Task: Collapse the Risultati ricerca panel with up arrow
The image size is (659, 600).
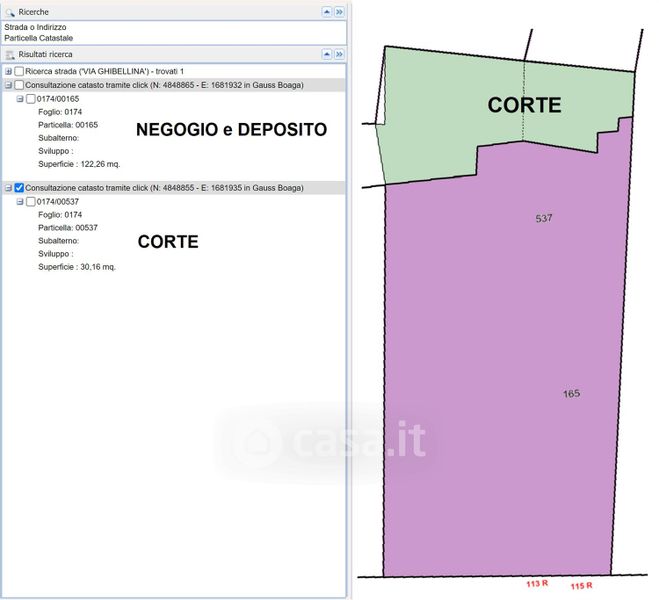Action: point(326,54)
